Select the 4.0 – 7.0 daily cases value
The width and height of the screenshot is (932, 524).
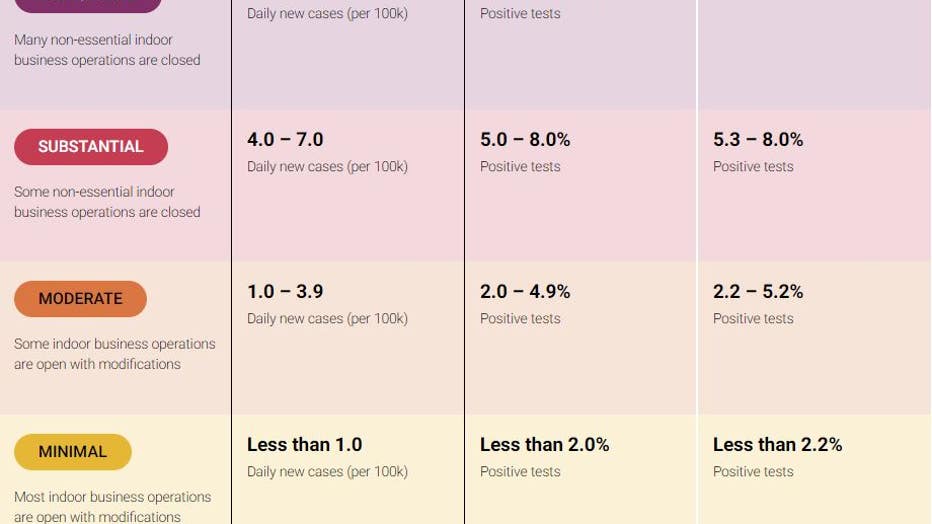pos(285,140)
